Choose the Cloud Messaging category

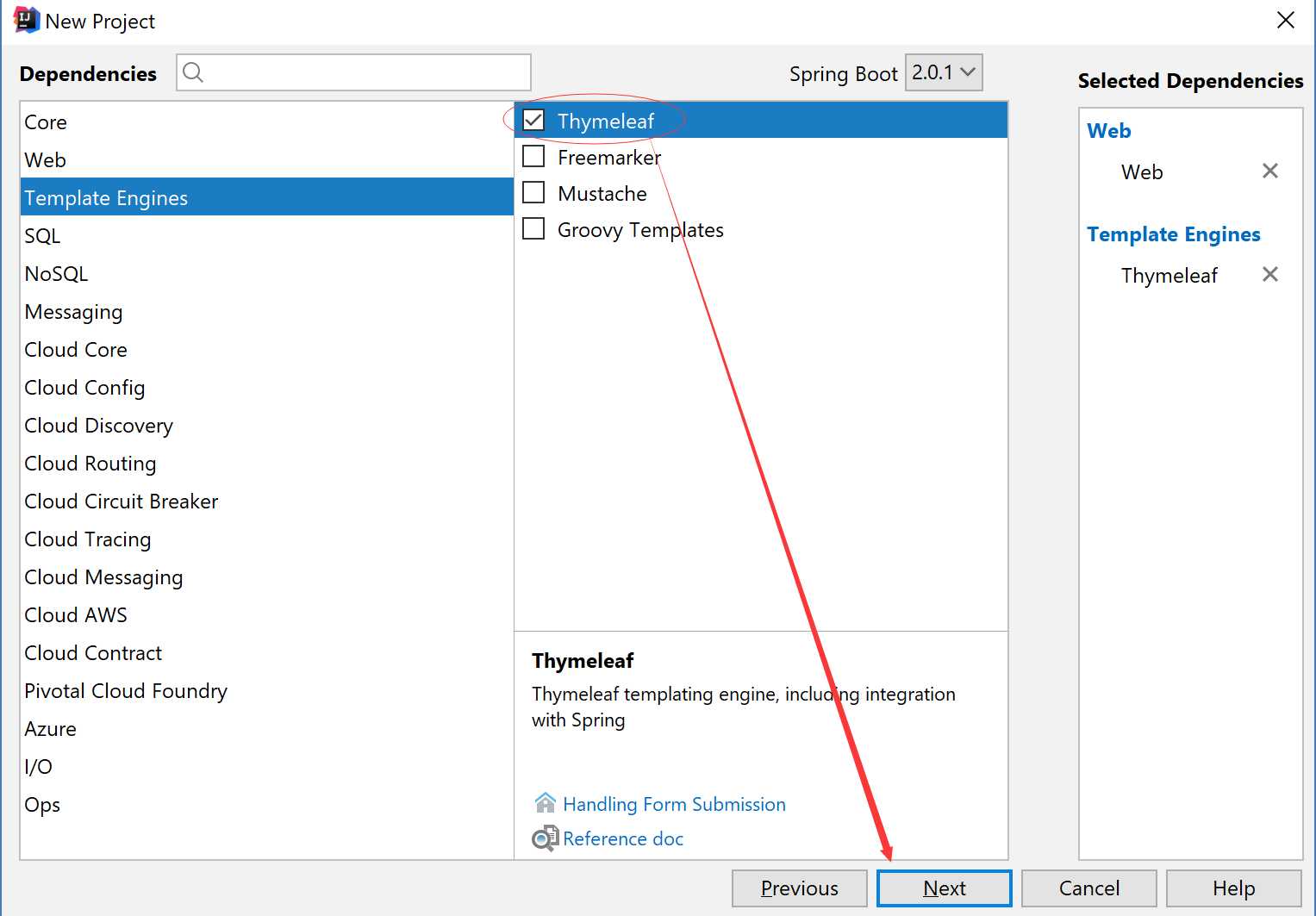pyautogui.click(x=266, y=576)
